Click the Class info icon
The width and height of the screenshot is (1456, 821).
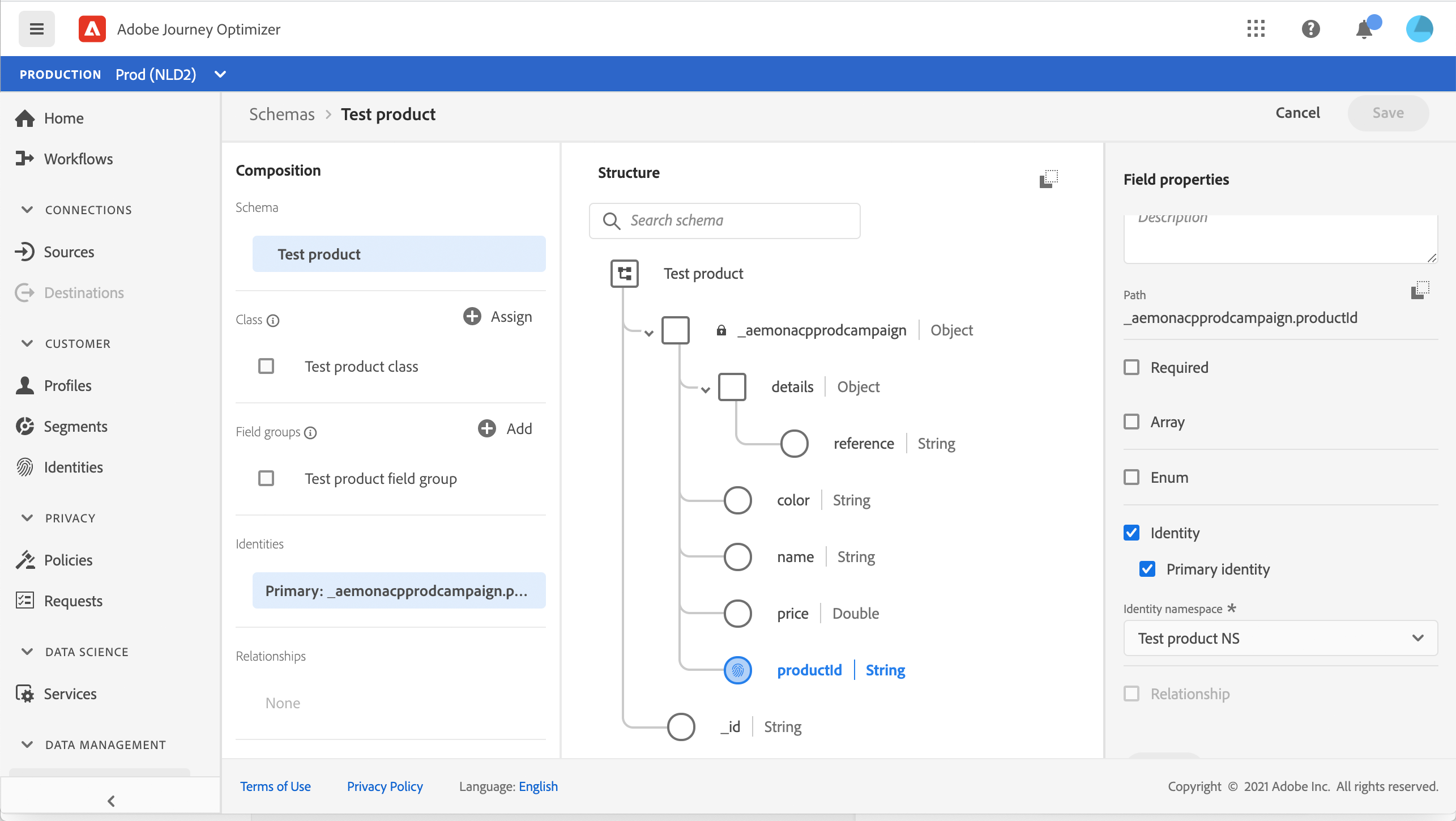coord(273,321)
